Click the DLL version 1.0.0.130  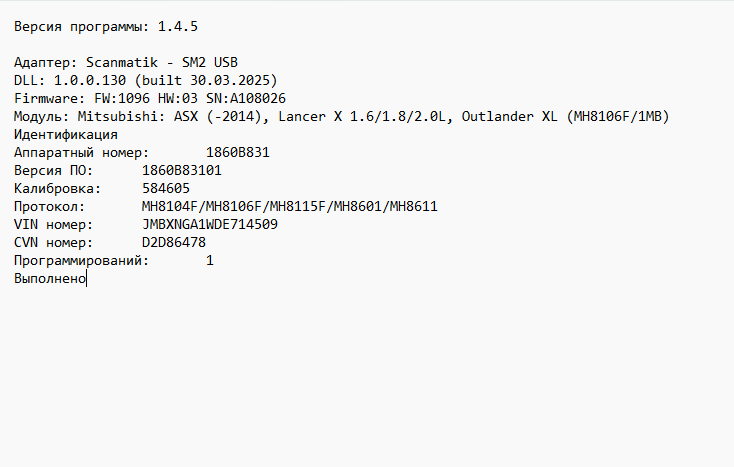90,80
